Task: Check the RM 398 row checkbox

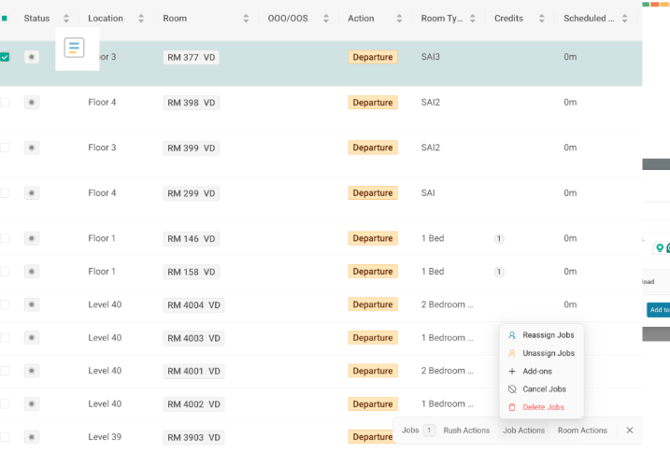Action: (x=5, y=102)
